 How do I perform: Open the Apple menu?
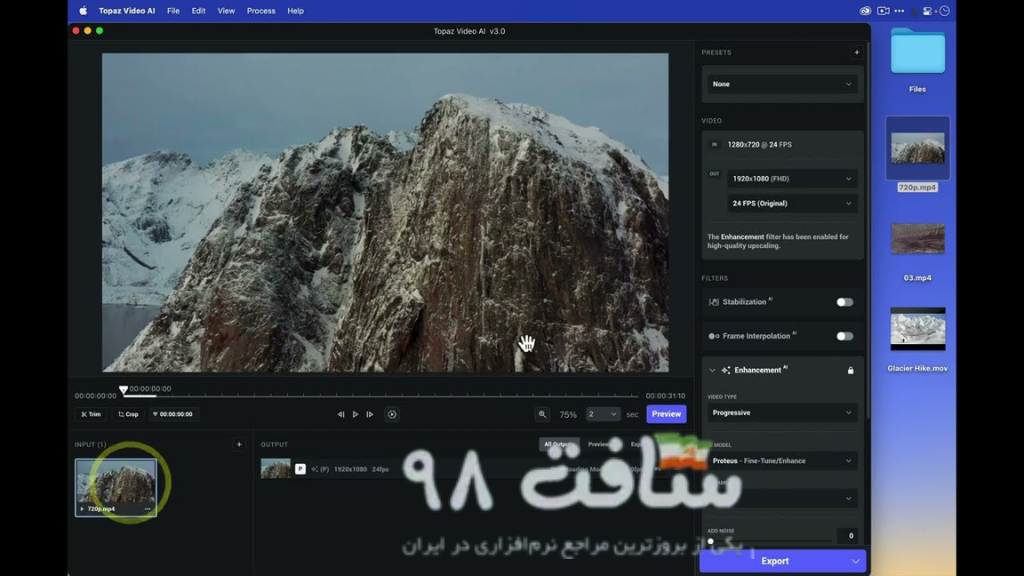pos(83,10)
